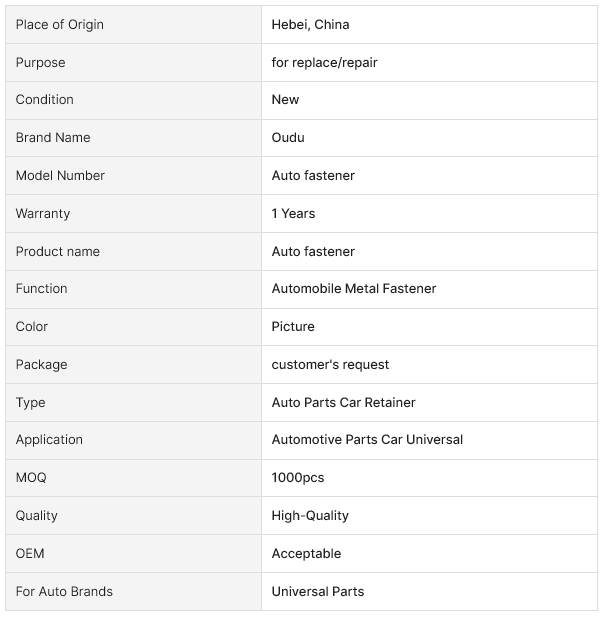This screenshot has height=617, width=603.
Task: Select the 'Place of Origin' label
Action: (59, 24)
